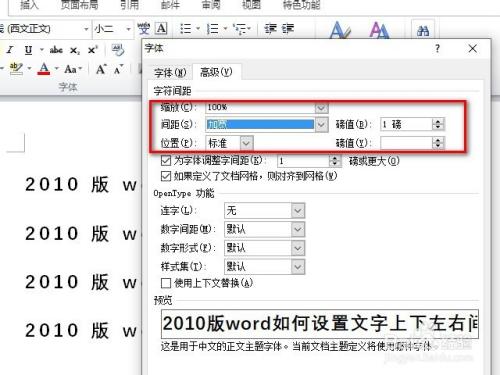This screenshot has width=500, height=375.
Task: Open the 连字 ligatures dropdown
Action: [x=298, y=211]
